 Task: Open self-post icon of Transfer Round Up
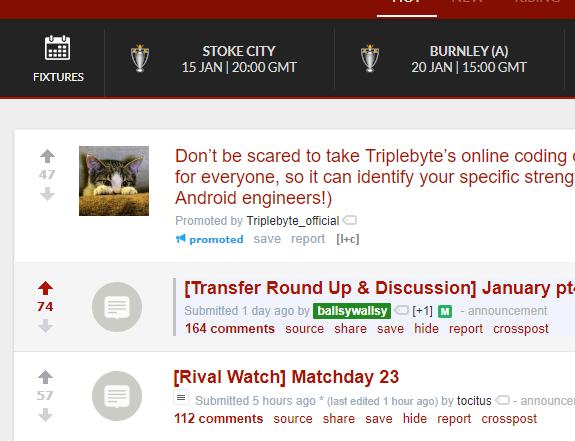[x=117, y=307]
